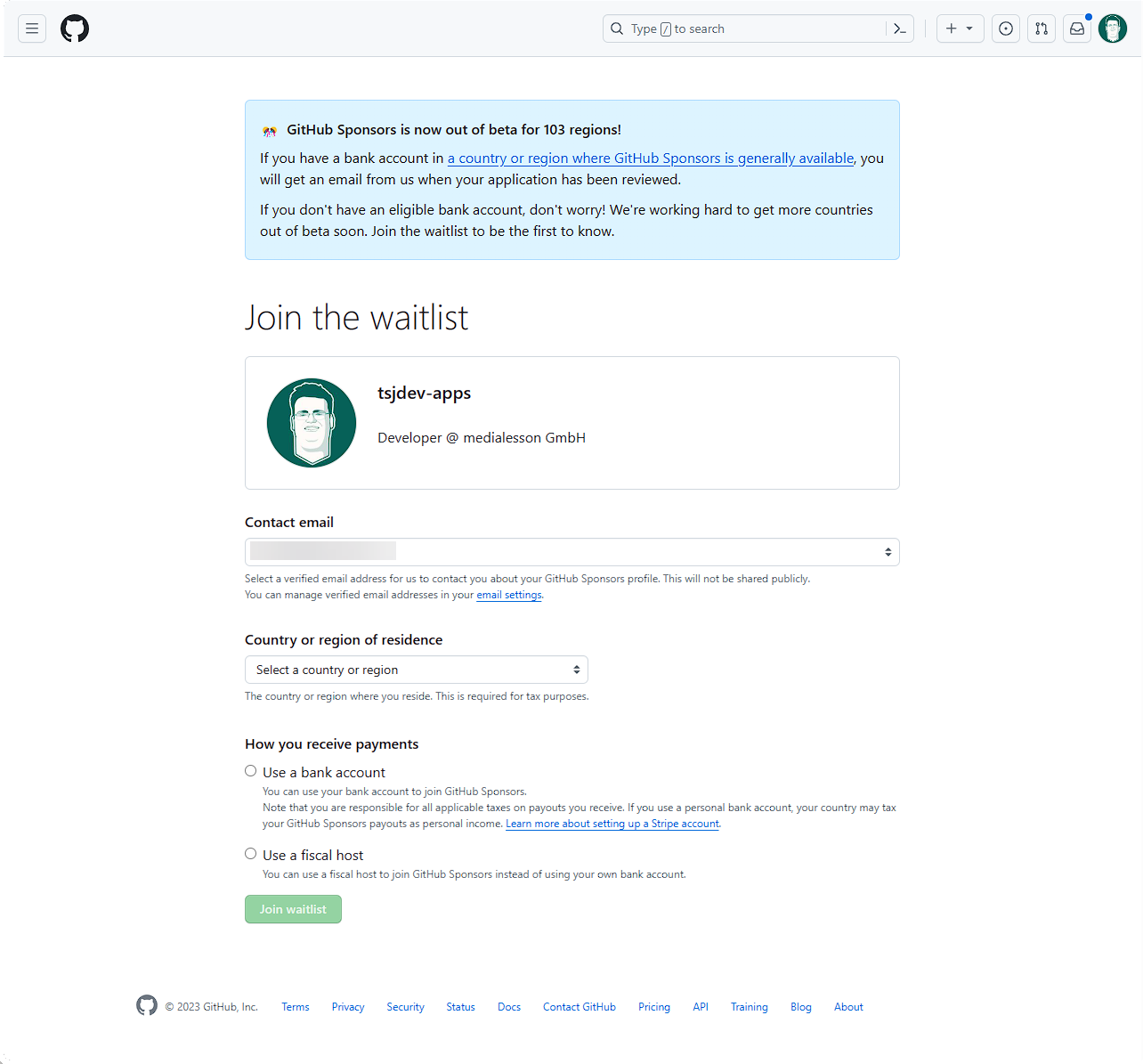Open the pull requests icon
1143x1064 pixels.
[x=1042, y=28]
